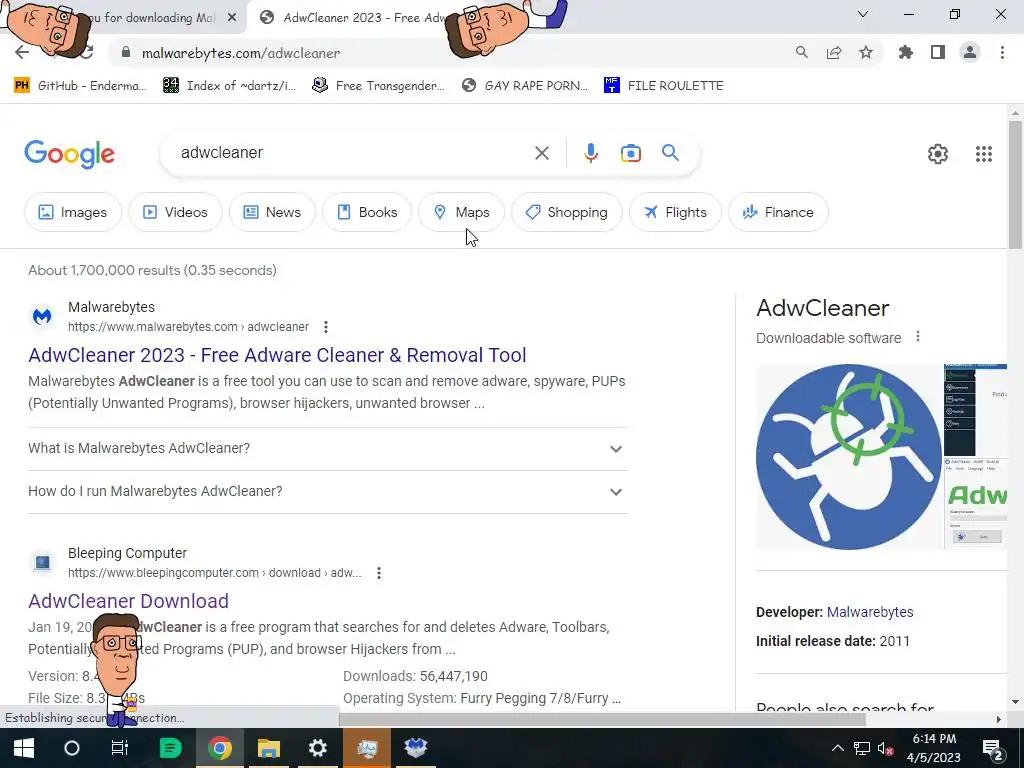
Task: Open the Chrome three-dot menu
Action: point(1002,53)
